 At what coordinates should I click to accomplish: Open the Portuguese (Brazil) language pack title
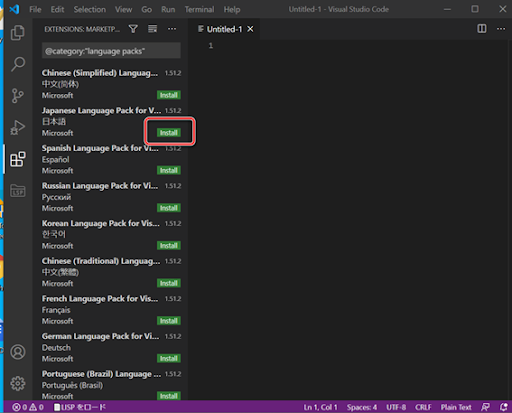pyautogui.click(x=101, y=374)
